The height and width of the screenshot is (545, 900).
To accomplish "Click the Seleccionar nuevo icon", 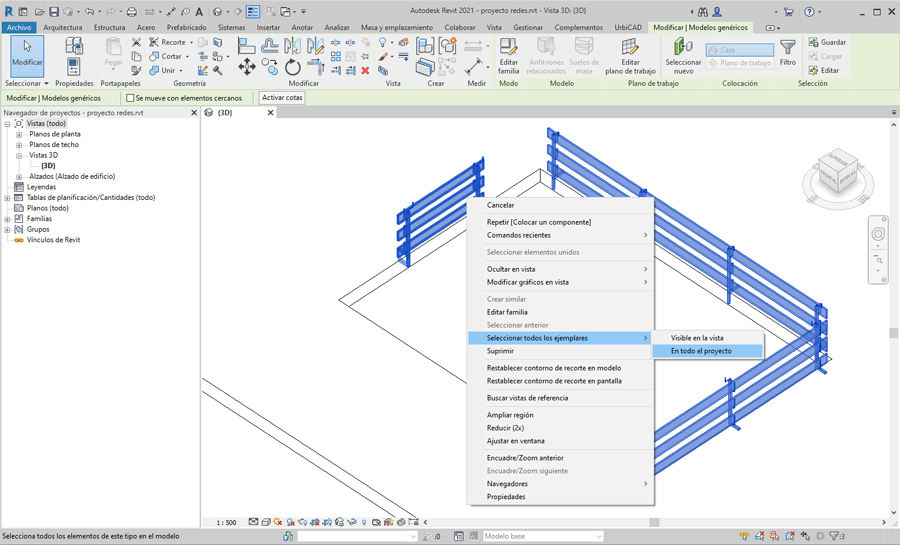I will [683, 55].
